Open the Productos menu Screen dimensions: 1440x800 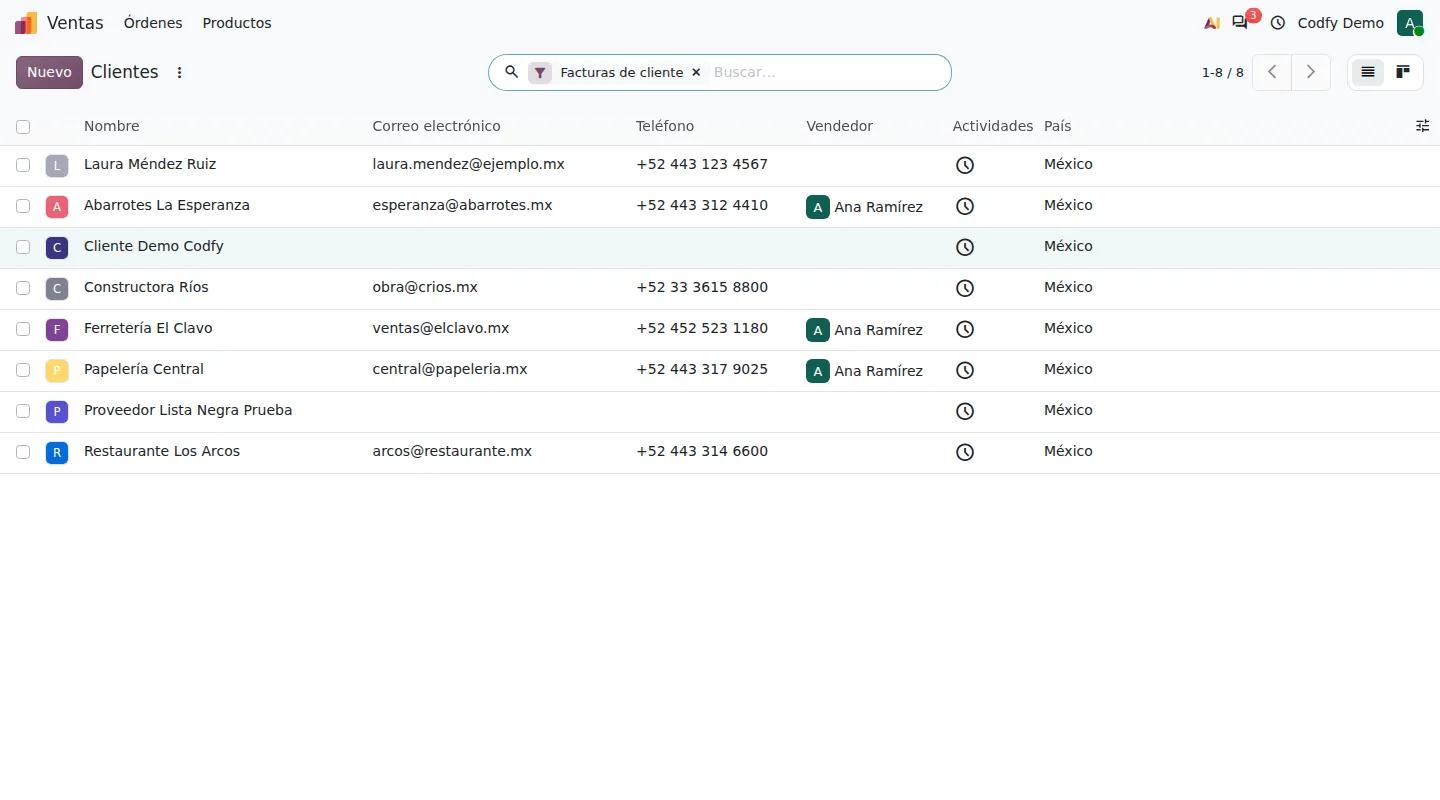(x=237, y=23)
